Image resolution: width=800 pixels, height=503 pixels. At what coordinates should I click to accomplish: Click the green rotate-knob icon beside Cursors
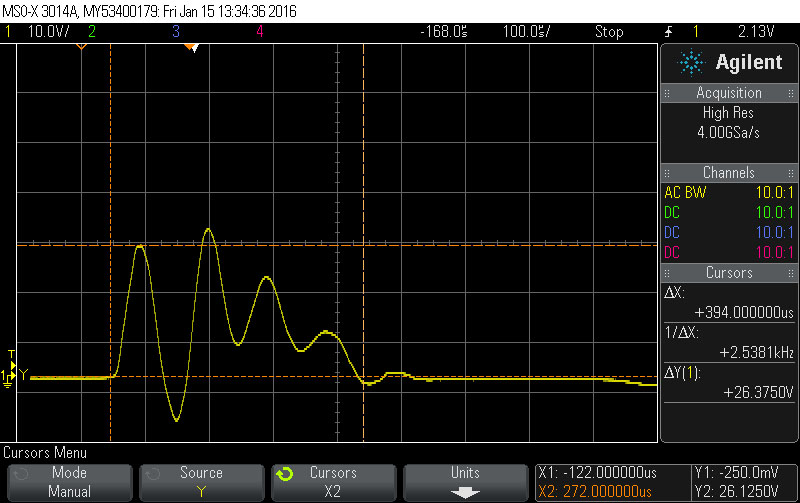(284, 473)
